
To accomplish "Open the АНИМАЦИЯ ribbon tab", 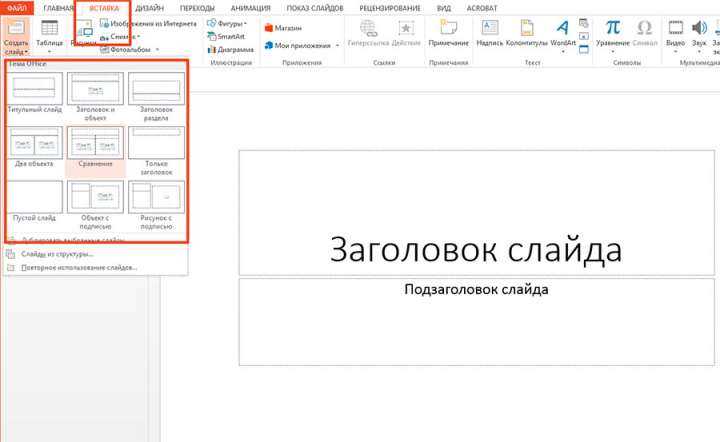I will (x=250, y=8).
